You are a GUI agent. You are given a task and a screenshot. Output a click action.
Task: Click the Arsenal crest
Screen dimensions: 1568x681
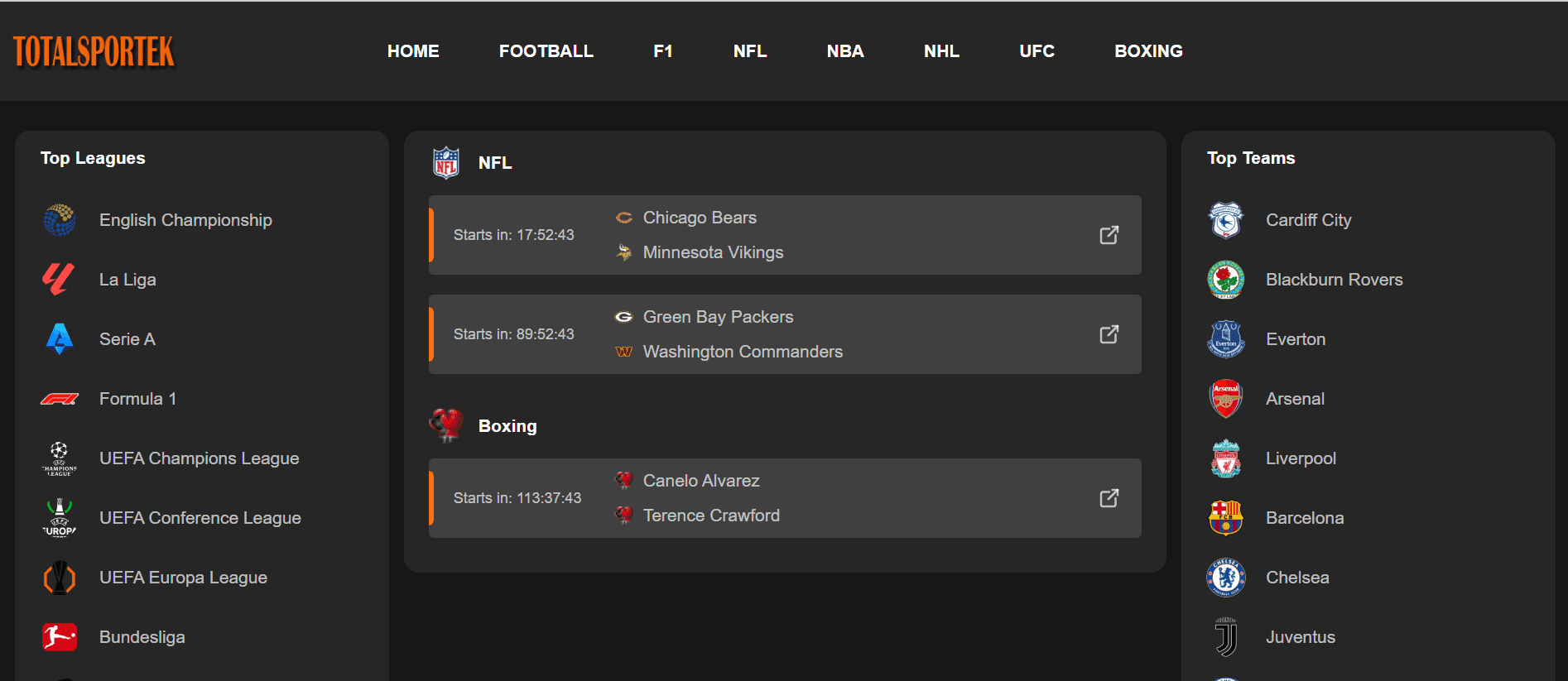1226,399
